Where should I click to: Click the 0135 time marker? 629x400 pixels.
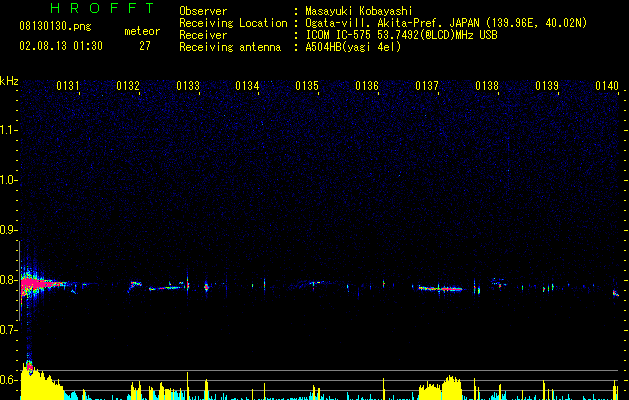click(307, 86)
